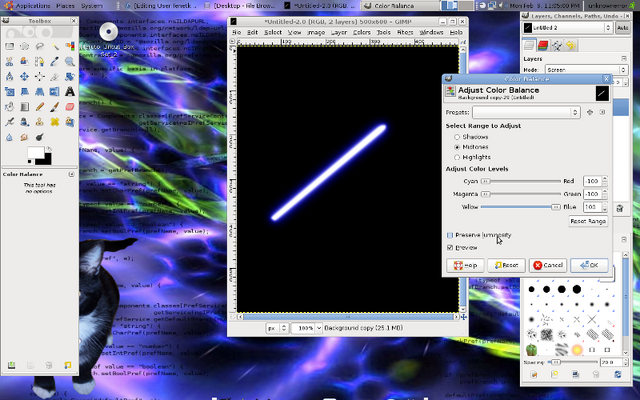Open the Layer menu
Viewport: 640px width, 400px height.
click(339, 32)
